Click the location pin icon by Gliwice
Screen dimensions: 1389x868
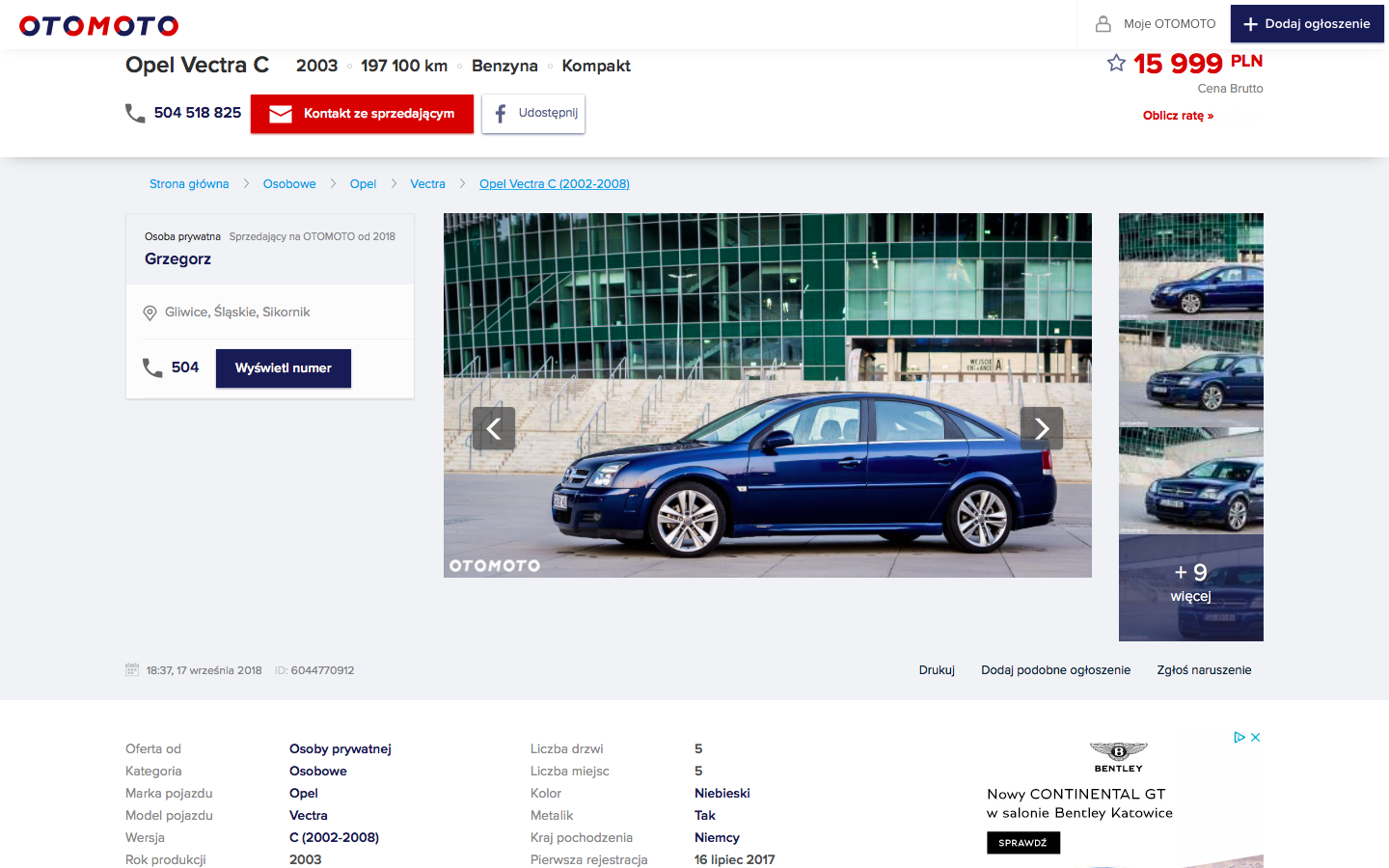pyautogui.click(x=150, y=312)
